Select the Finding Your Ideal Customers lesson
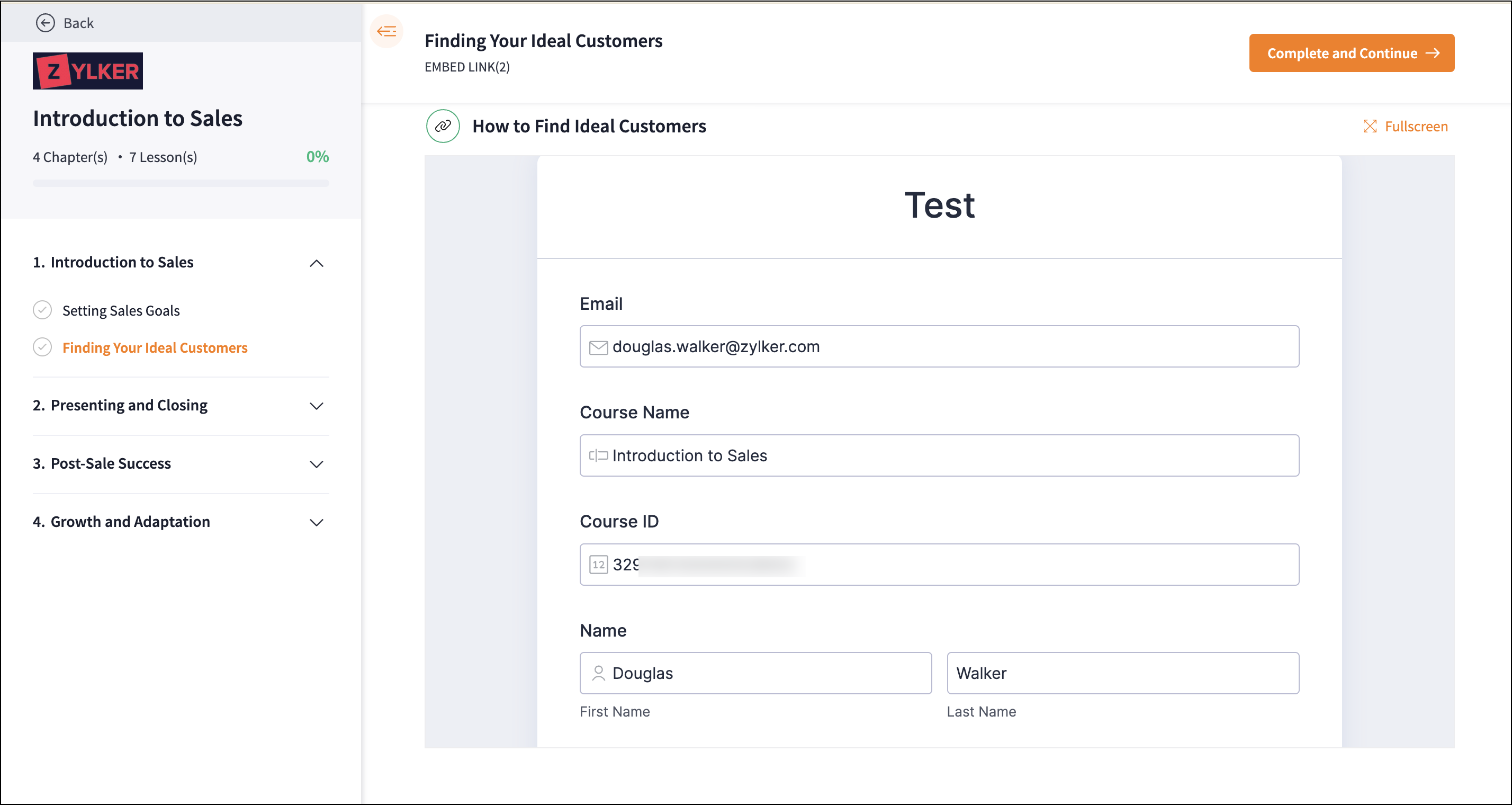This screenshot has width=1512, height=805. (x=155, y=347)
